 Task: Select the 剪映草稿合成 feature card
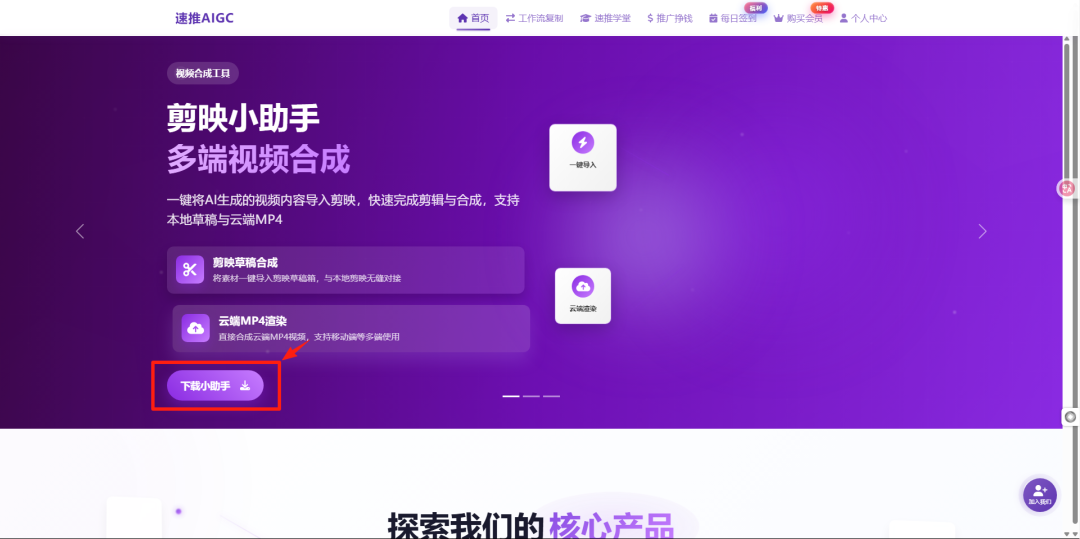tap(346, 270)
